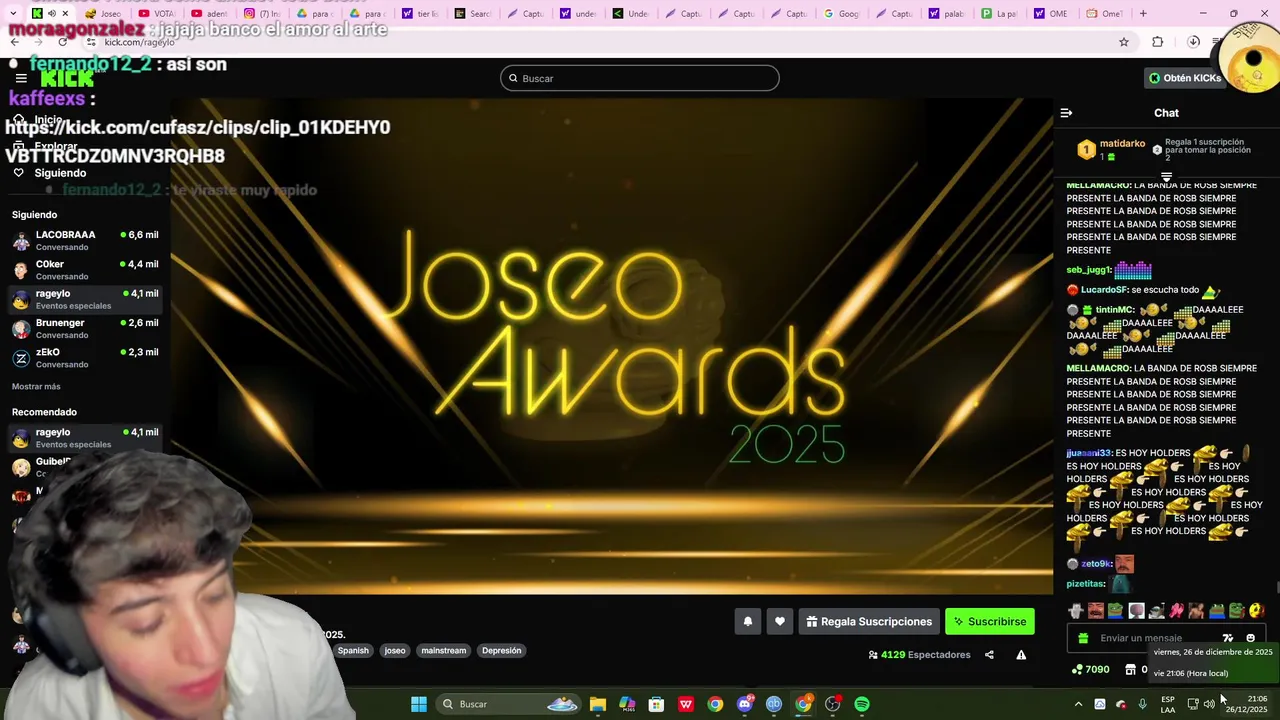The image size is (1280, 720).
Task: Click username zeto9k in chat
Action: click(x=1095, y=564)
